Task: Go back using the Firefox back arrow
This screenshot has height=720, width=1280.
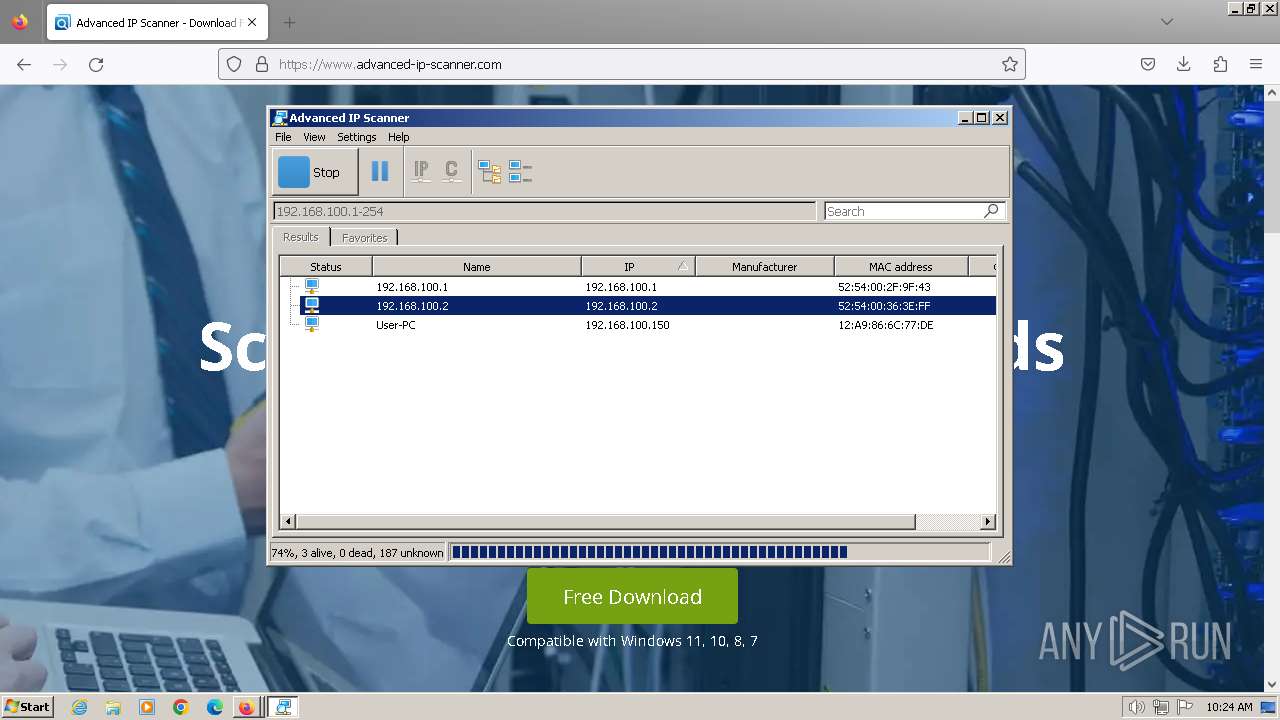Action: (x=24, y=64)
